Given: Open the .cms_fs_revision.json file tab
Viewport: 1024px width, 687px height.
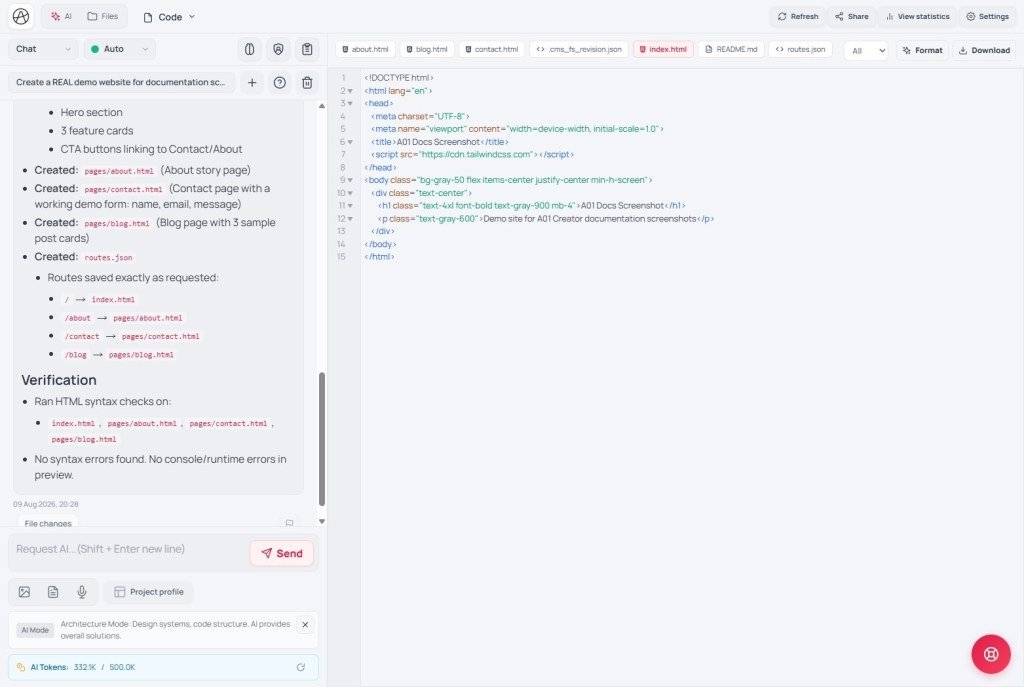Looking at the screenshot, I should [579, 49].
